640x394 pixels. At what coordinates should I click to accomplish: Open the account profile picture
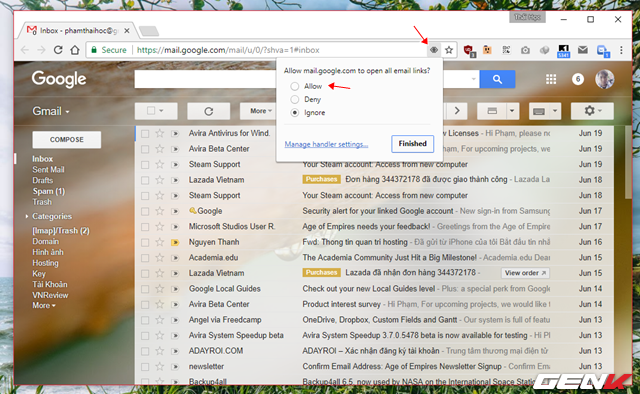tap(604, 79)
